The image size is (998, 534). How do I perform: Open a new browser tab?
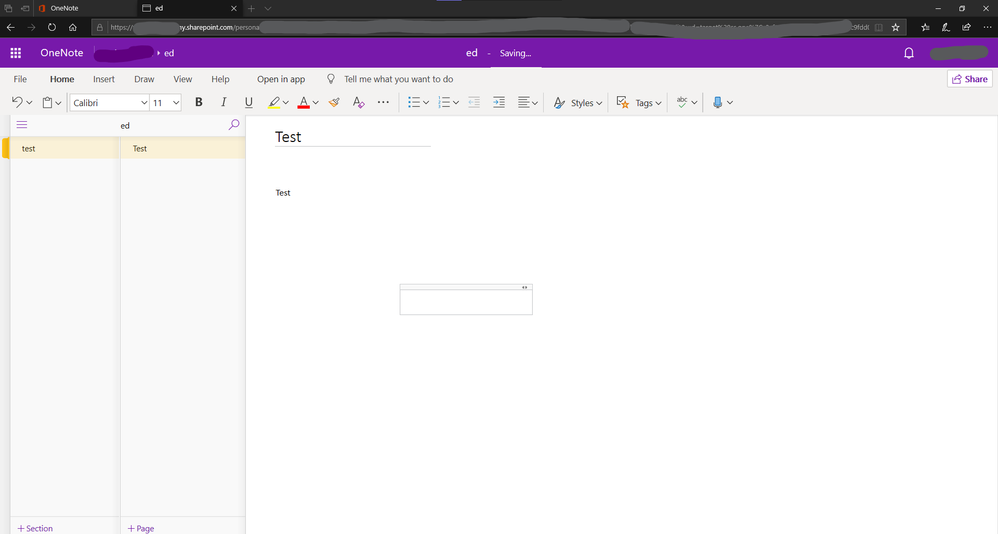click(251, 8)
